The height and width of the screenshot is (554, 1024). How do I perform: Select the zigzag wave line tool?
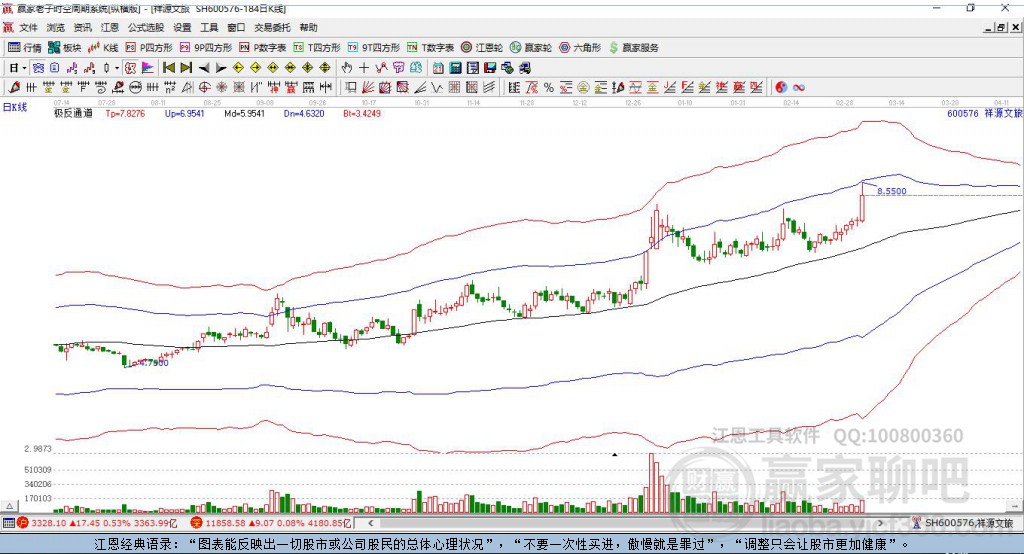438,87
